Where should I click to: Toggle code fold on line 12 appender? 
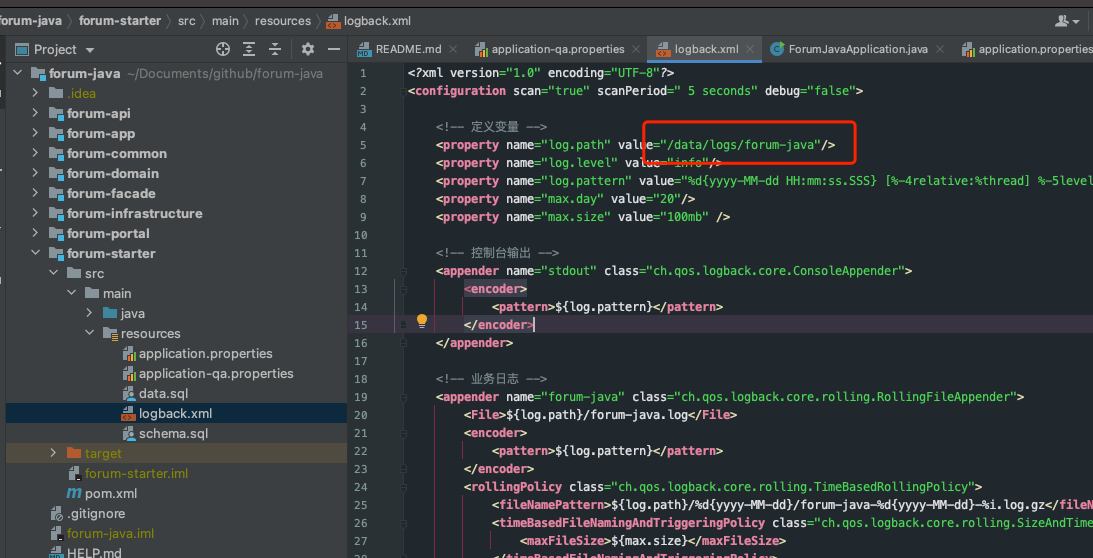[403, 271]
